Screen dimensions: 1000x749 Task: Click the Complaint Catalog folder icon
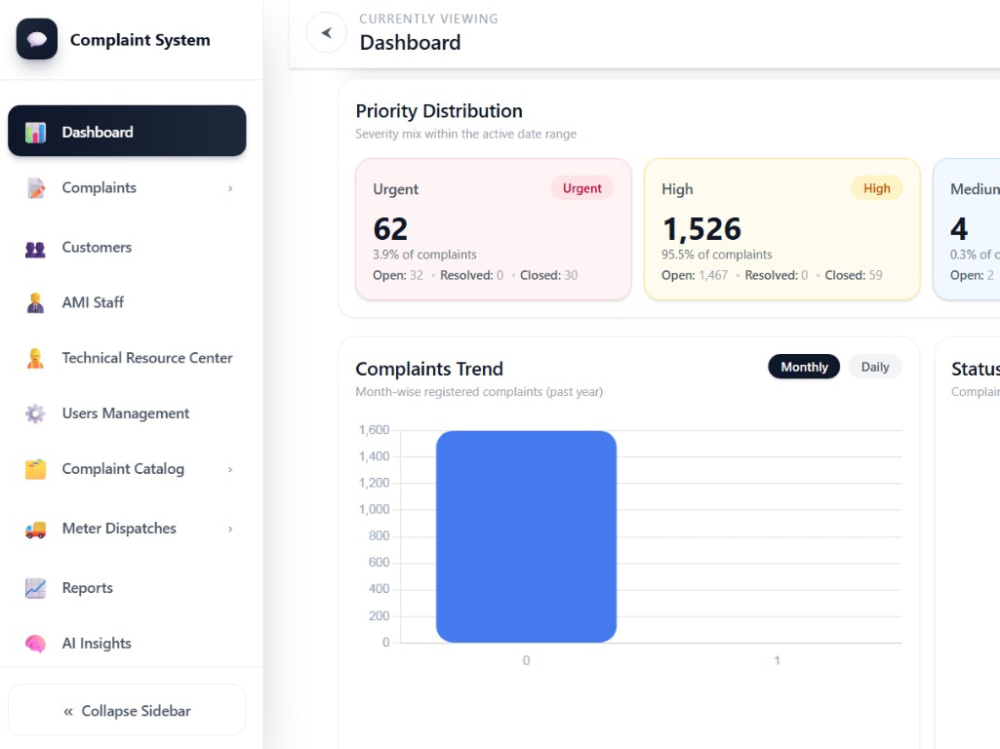coord(35,469)
